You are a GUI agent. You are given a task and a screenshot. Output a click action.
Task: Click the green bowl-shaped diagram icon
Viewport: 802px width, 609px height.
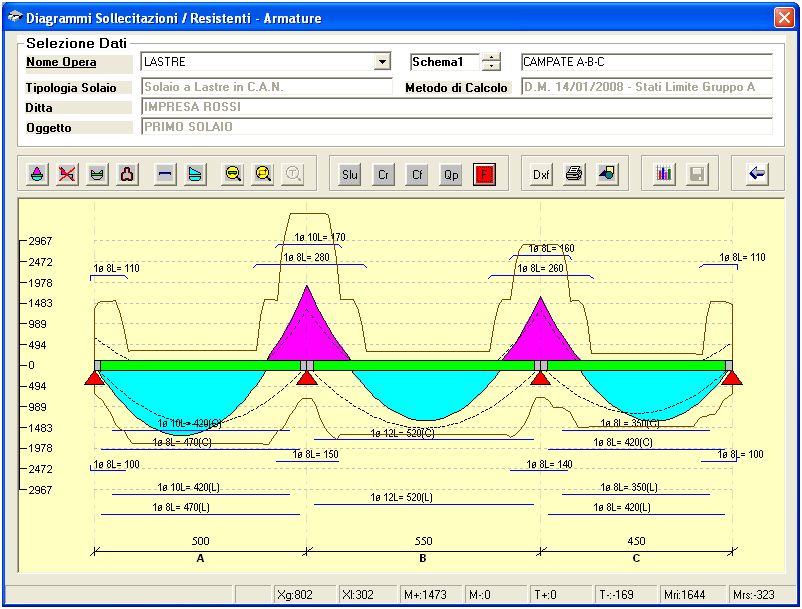(x=97, y=174)
